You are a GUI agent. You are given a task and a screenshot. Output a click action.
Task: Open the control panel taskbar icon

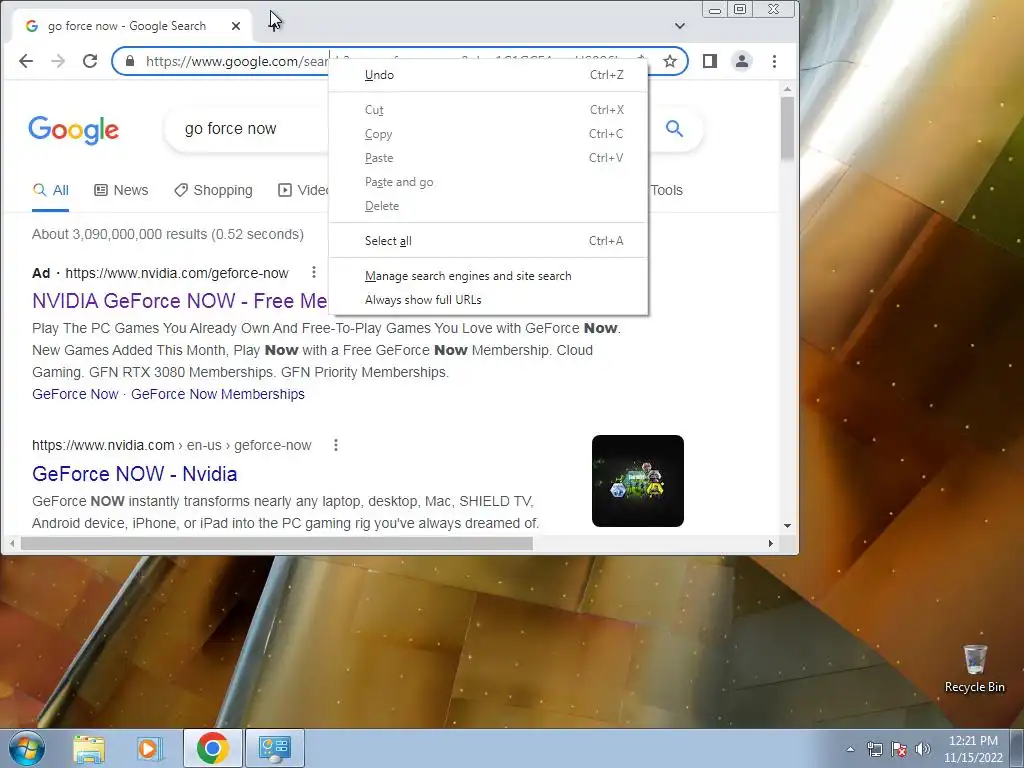coord(274,748)
